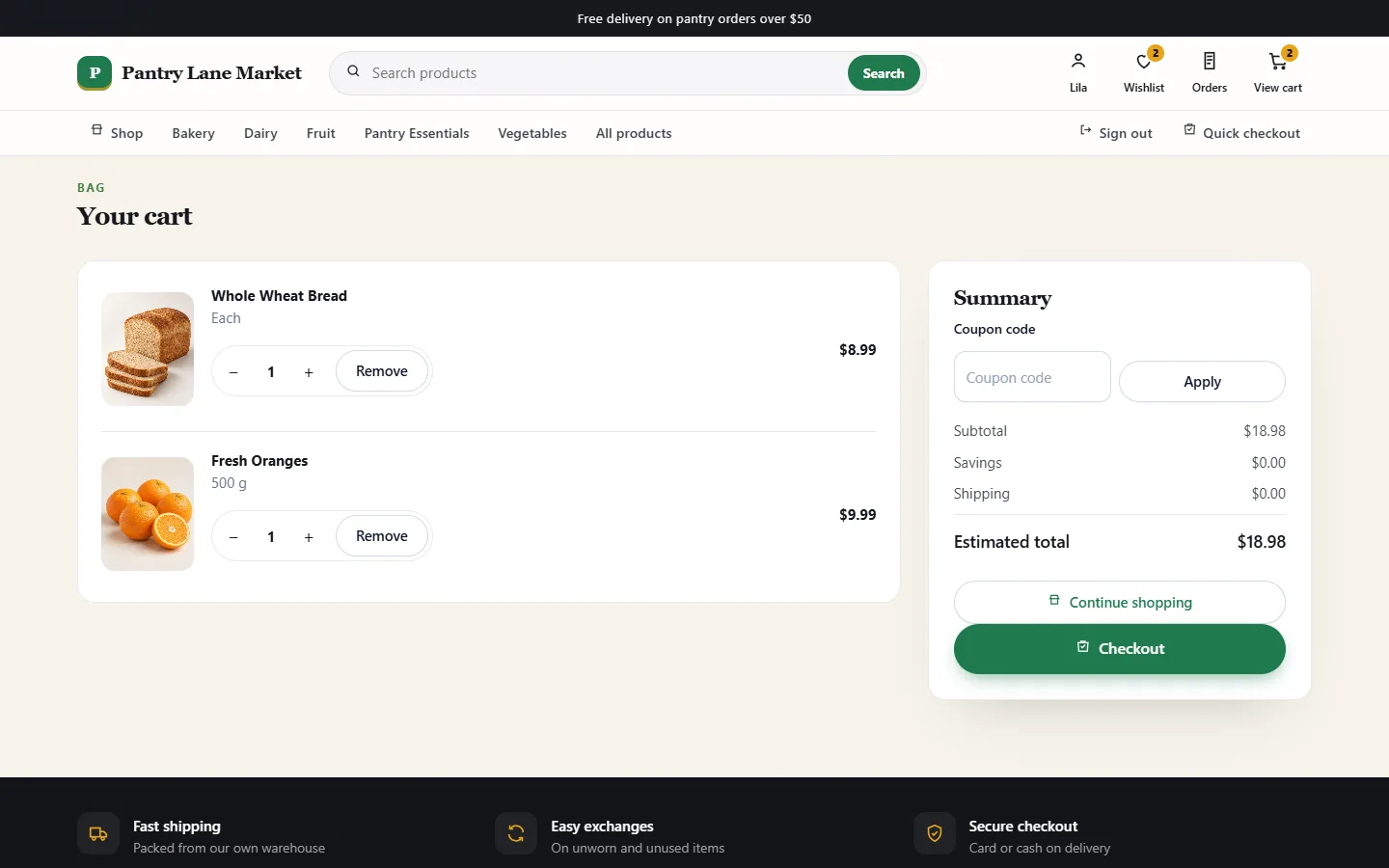The height and width of the screenshot is (868, 1389).
Task: Open the Vegetables category
Action: coord(532,133)
